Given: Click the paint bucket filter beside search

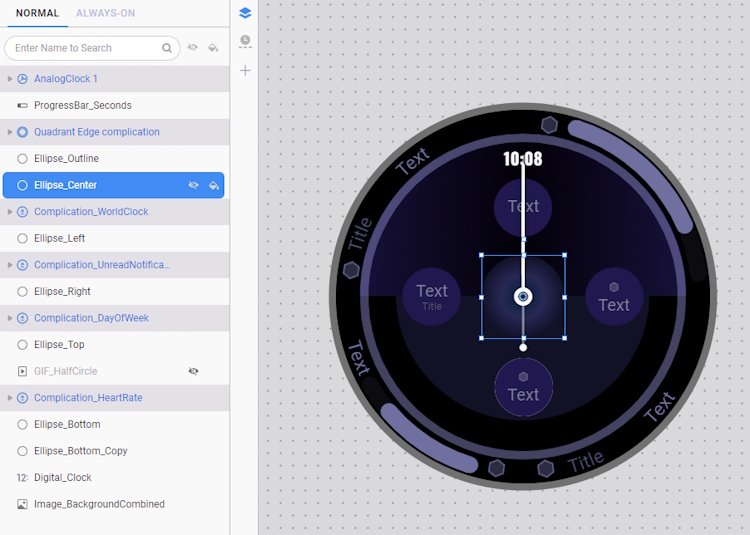Looking at the screenshot, I should (214, 48).
